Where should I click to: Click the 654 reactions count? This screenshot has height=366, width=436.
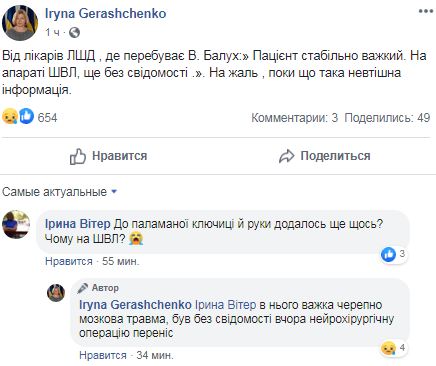click(x=47, y=118)
